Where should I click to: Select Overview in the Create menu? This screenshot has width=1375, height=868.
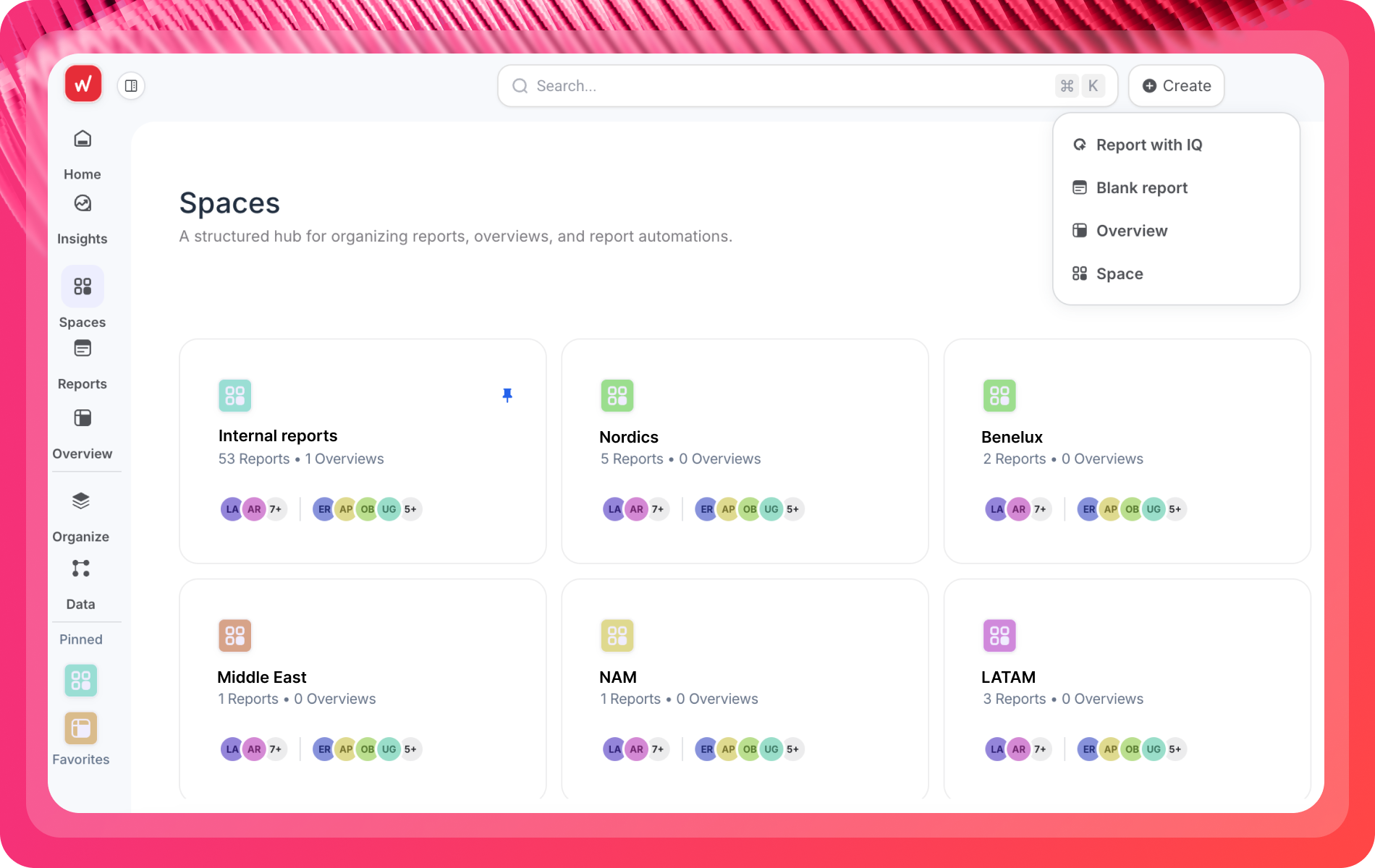[x=1131, y=230]
